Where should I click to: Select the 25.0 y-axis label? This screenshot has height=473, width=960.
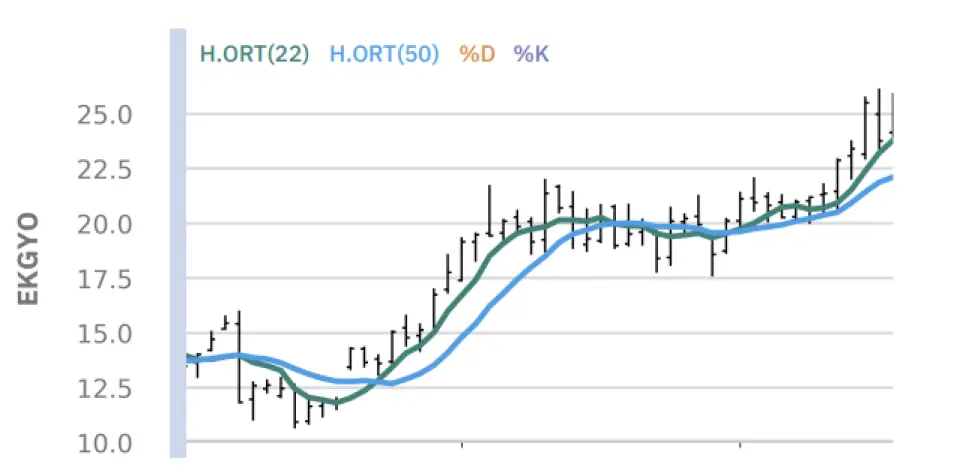[104, 115]
